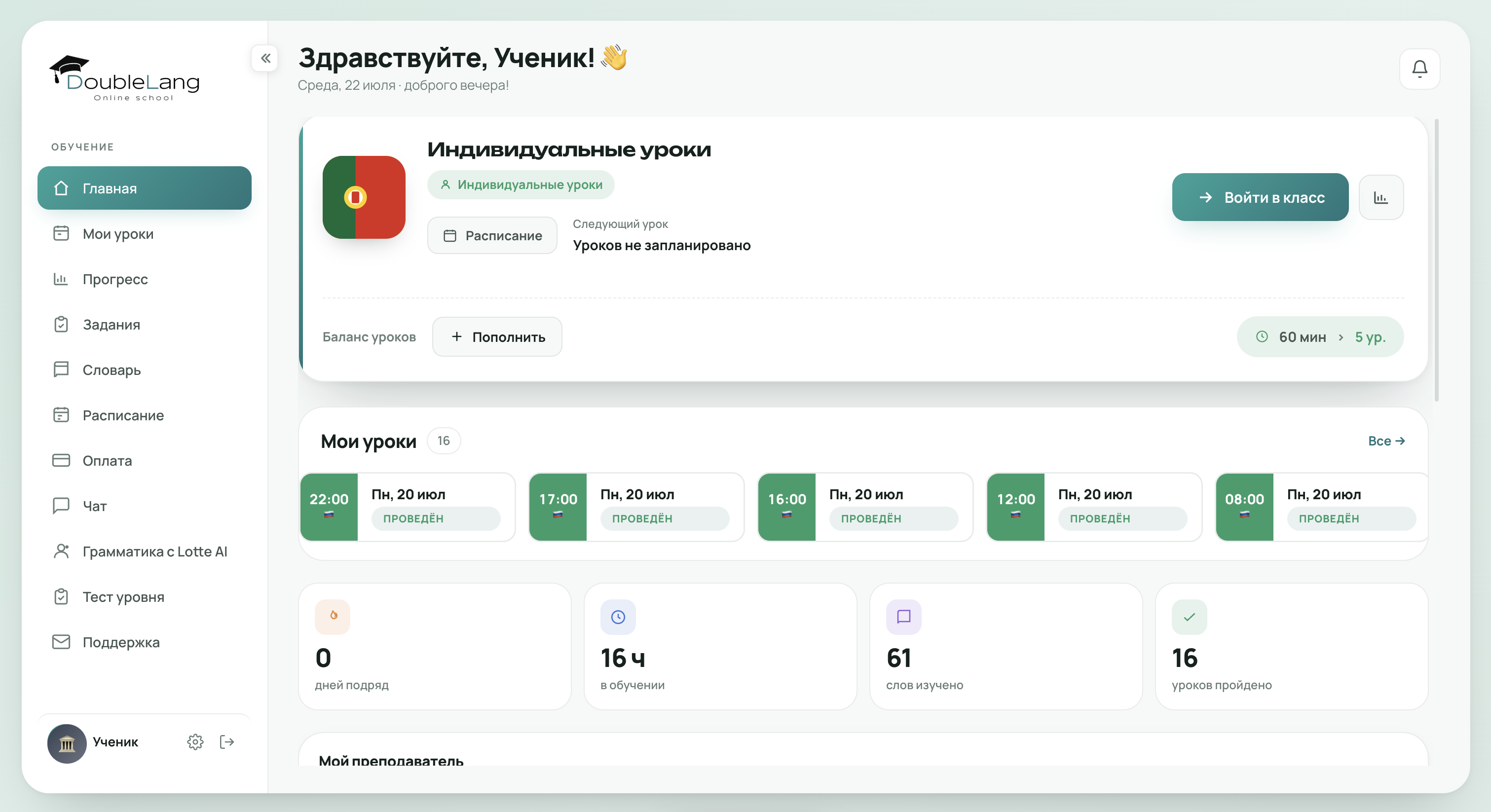Click the book icon above 61
This screenshot has height=812, width=1491.
(903, 616)
